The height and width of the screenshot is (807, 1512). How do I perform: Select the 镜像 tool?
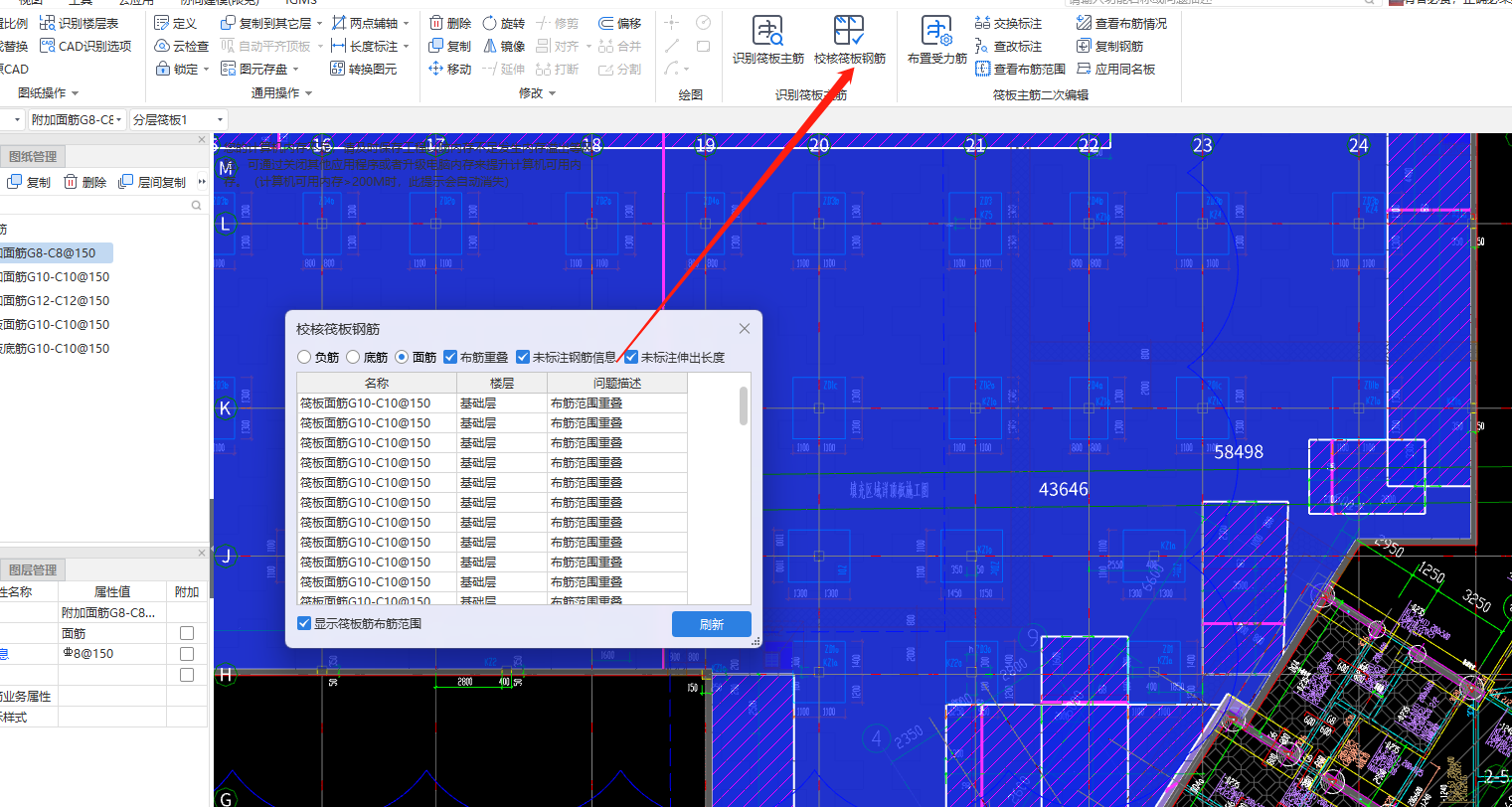point(503,46)
